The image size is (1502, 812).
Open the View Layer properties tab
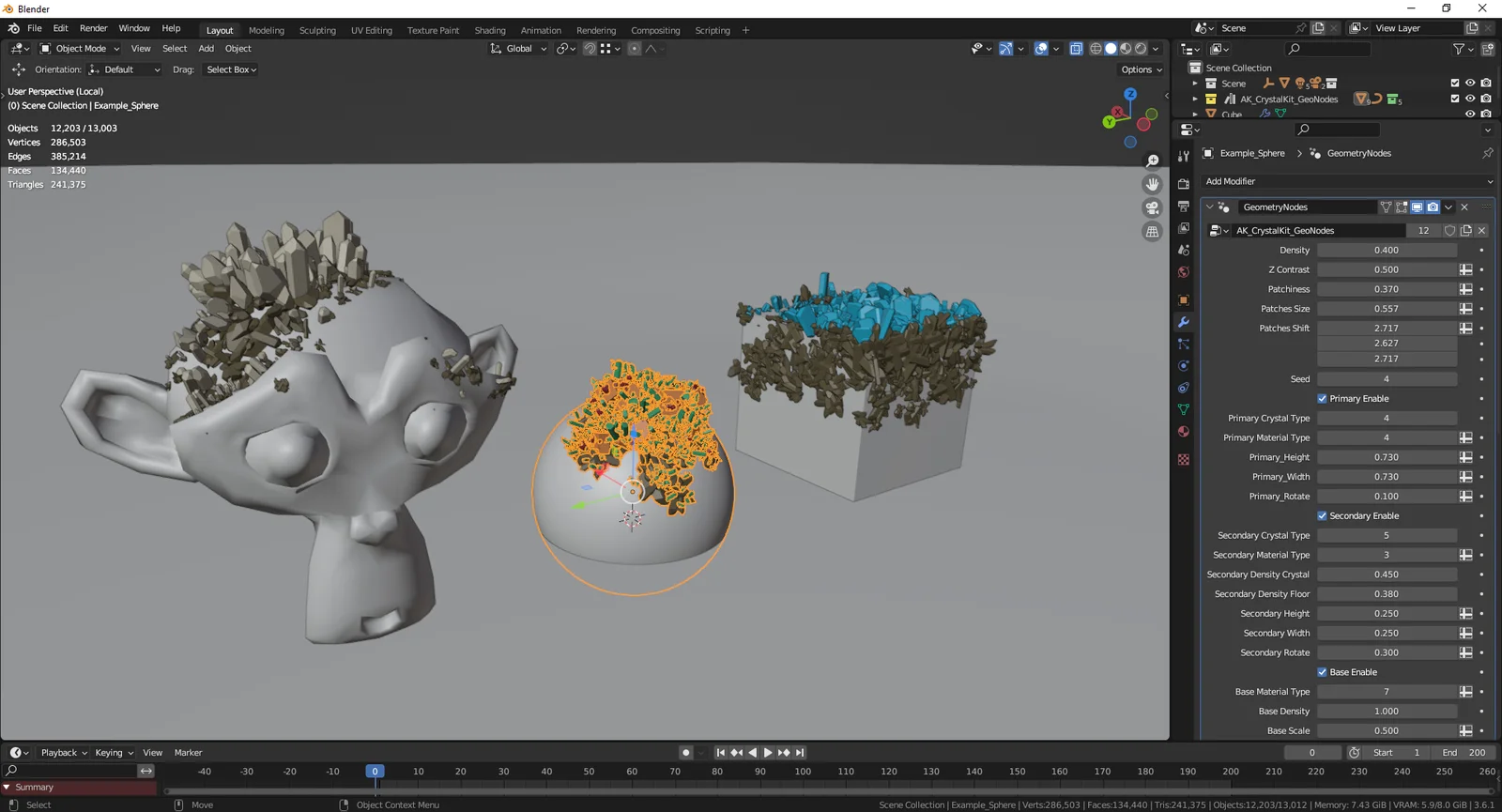tap(1184, 228)
